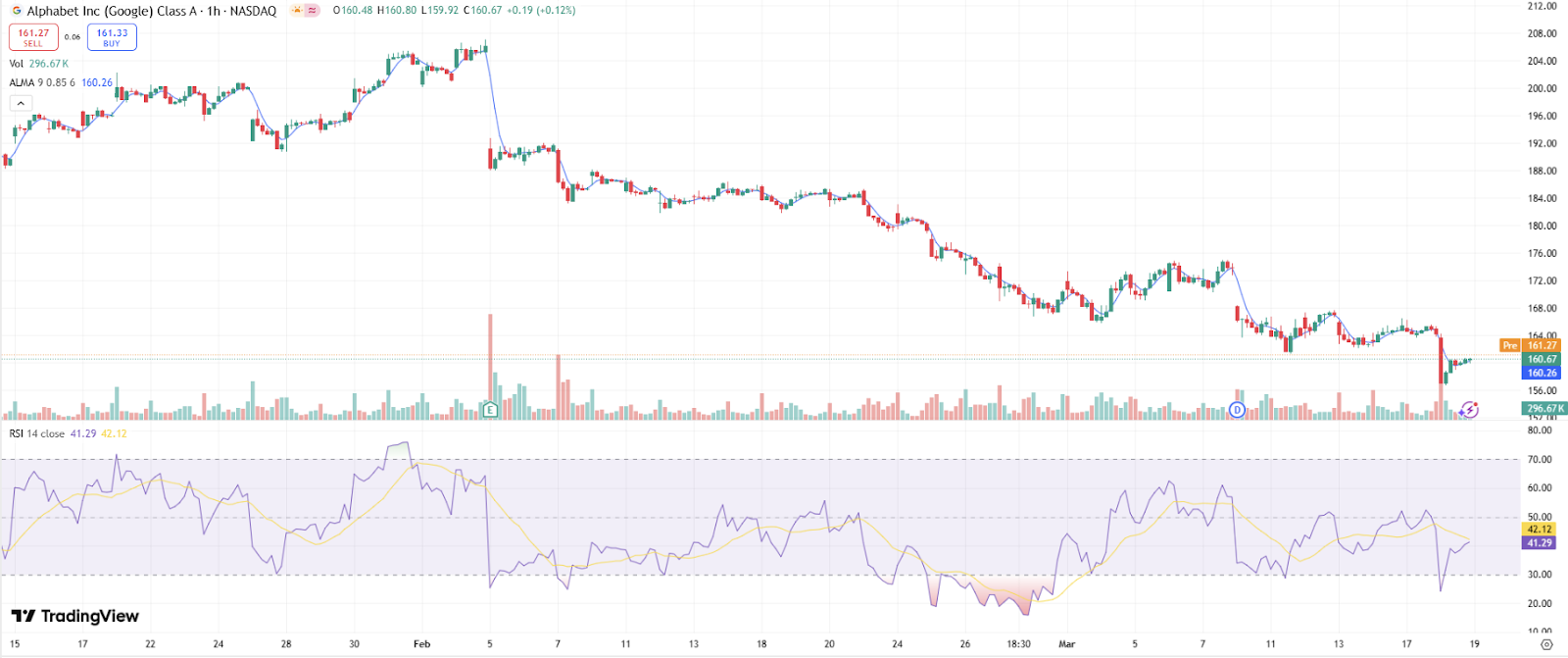The height and width of the screenshot is (658, 1568).
Task: Open chart settings gear at bottom right
Action: pos(1546,644)
